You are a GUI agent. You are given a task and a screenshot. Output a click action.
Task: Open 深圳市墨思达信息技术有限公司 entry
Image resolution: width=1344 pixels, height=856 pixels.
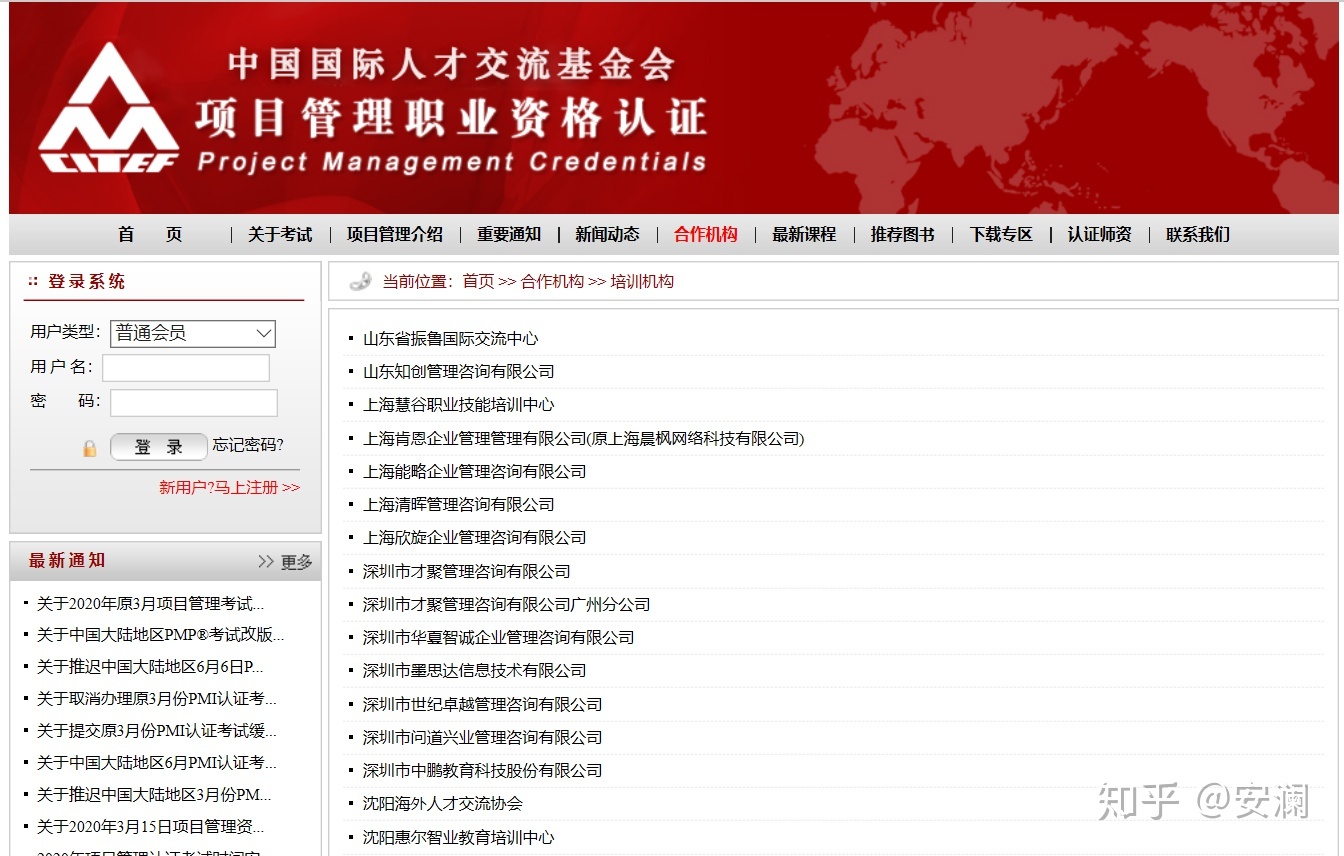[x=474, y=670]
